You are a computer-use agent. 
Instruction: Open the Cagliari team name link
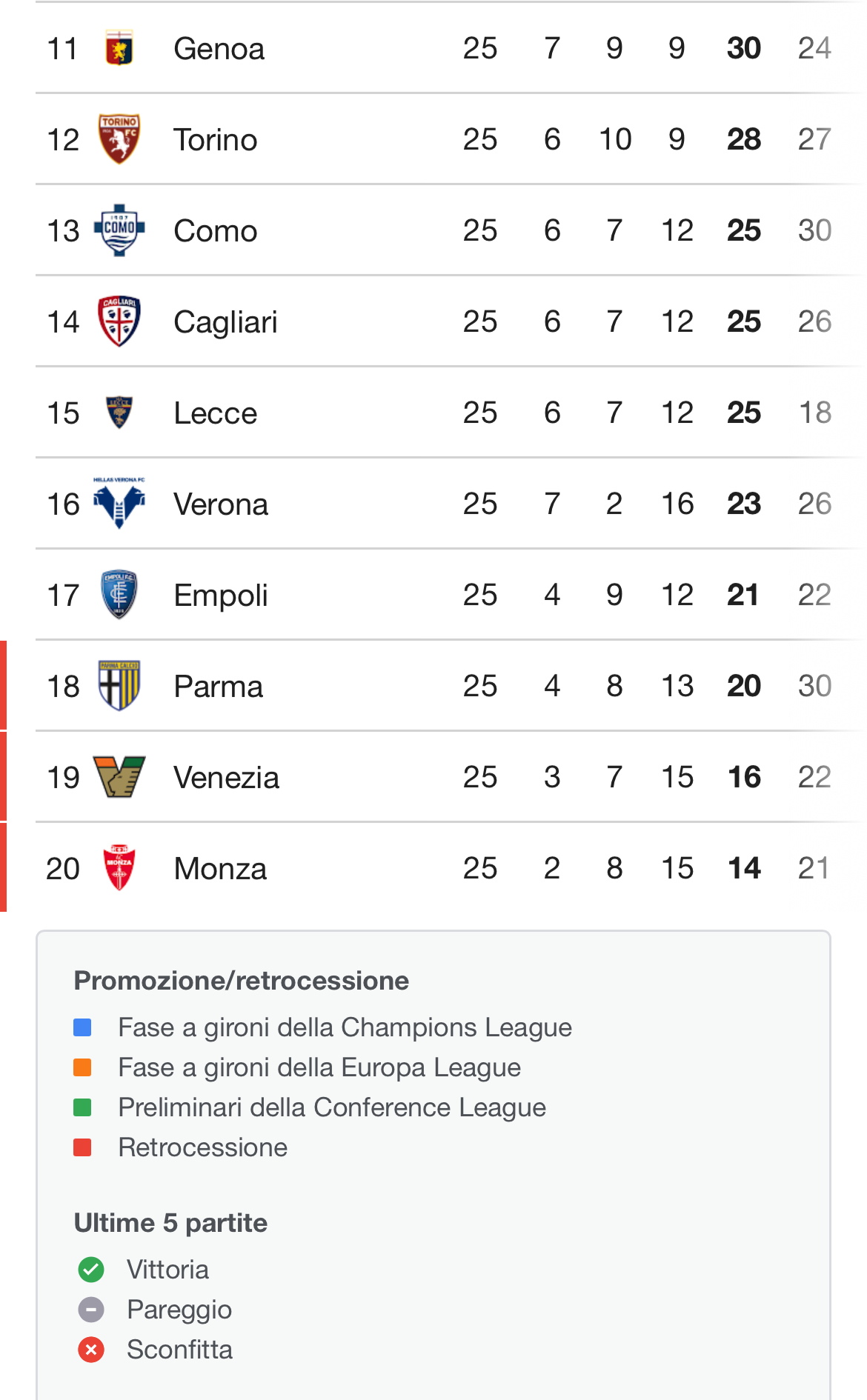[225, 322]
